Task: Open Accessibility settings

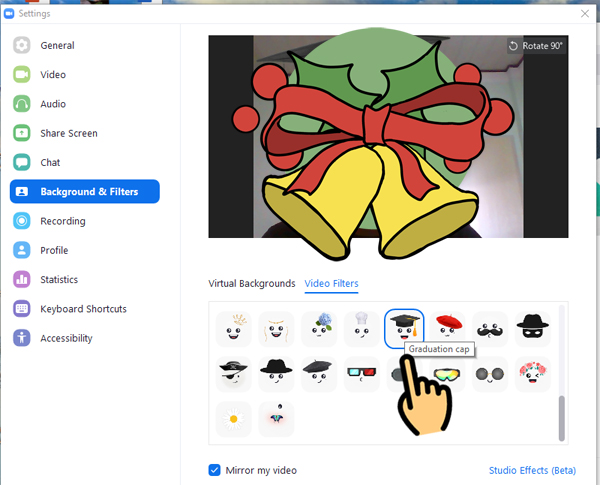Action: click(66, 338)
